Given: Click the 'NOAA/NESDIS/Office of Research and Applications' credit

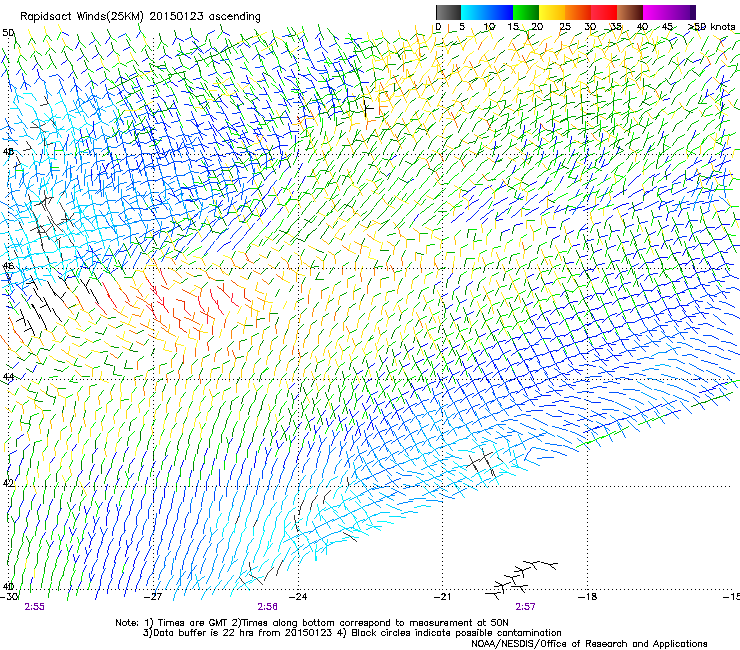Looking at the screenshot, I should (589, 644).
